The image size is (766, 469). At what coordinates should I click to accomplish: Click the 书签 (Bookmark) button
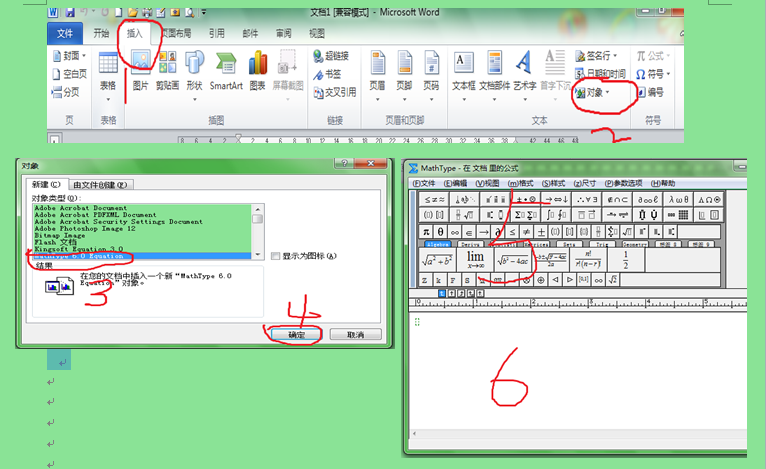pos(327,74)
